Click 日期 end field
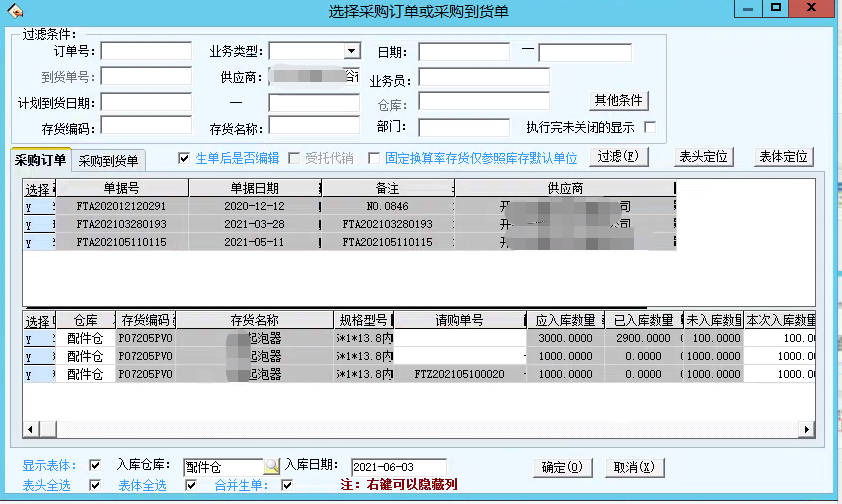842x504 pixels. pyautogui.click(x=585, y=53)
